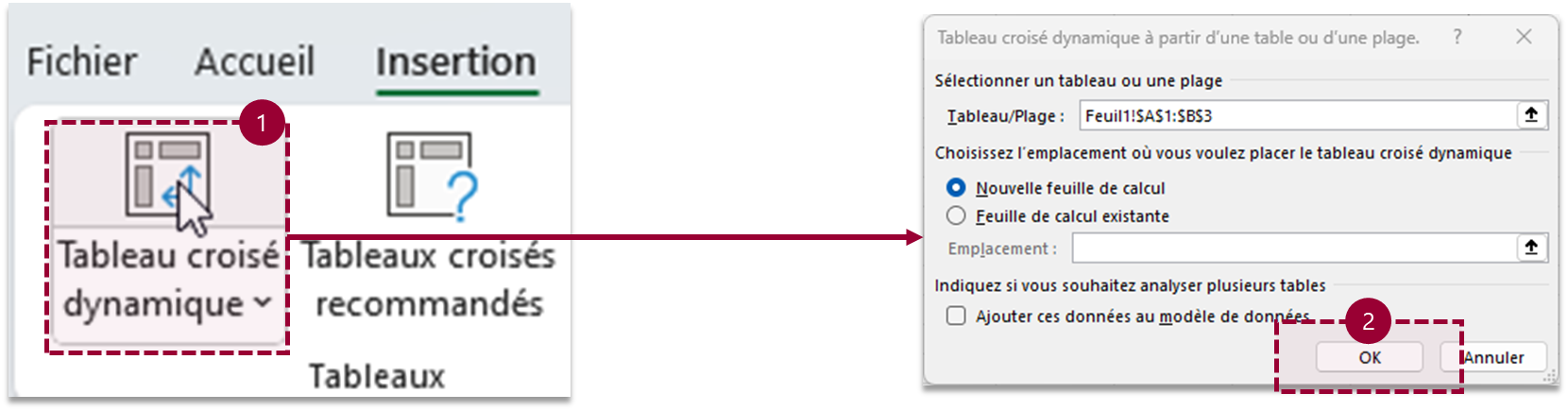The image size is (1568, 411).
Task: Click the dialog title bar text
Action: pyautogui.click(x=1177, y=38)
